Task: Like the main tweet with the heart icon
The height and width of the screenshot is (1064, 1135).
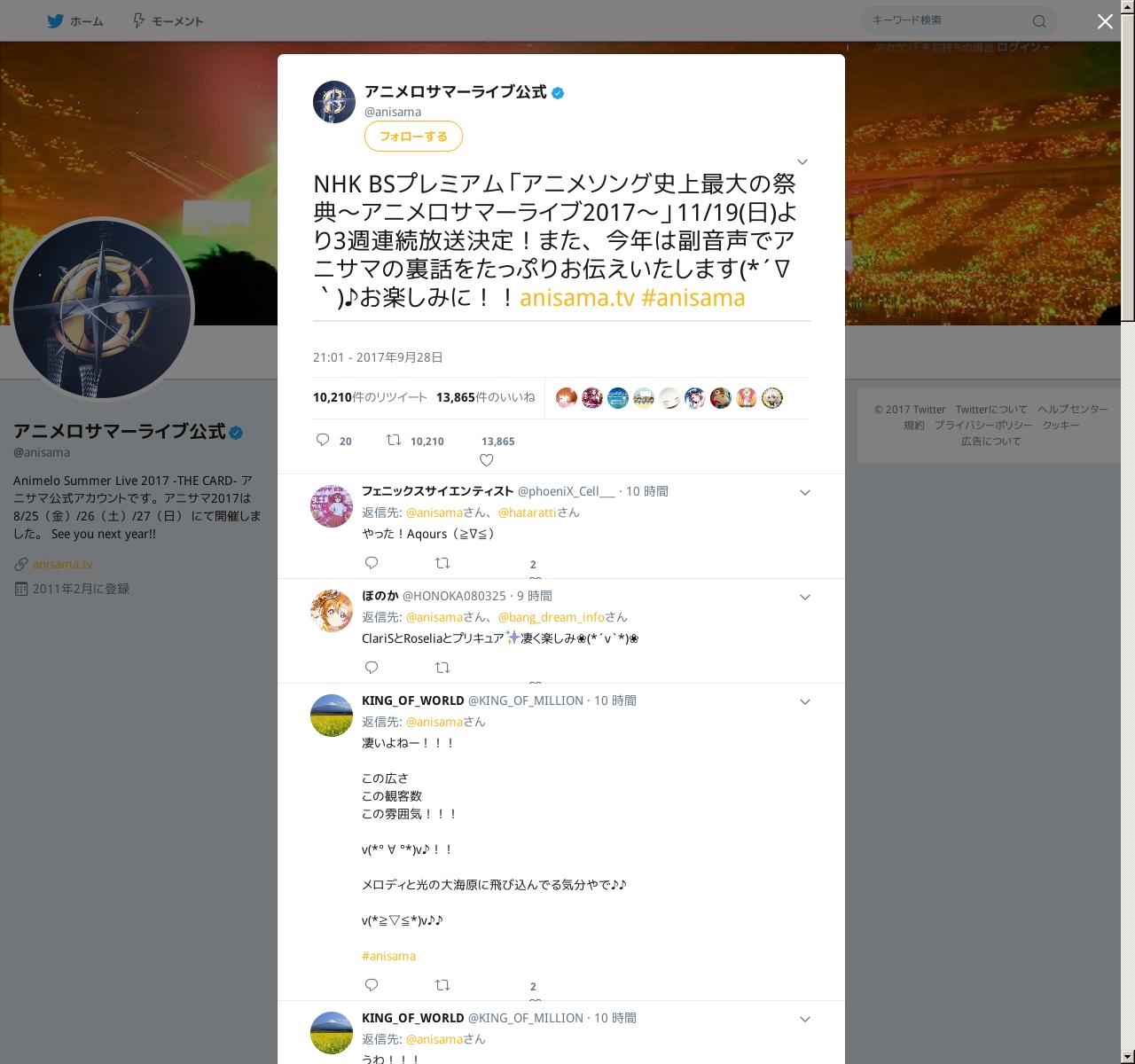Action: click(486, 460)
